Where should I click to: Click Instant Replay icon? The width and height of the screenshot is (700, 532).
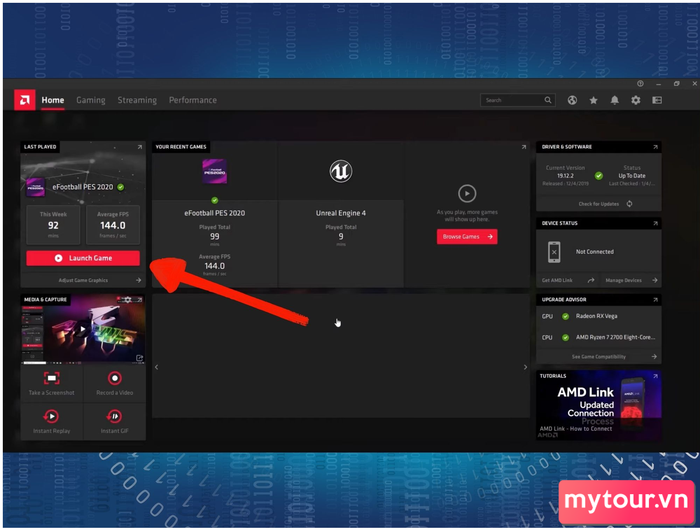pos(51,416)
